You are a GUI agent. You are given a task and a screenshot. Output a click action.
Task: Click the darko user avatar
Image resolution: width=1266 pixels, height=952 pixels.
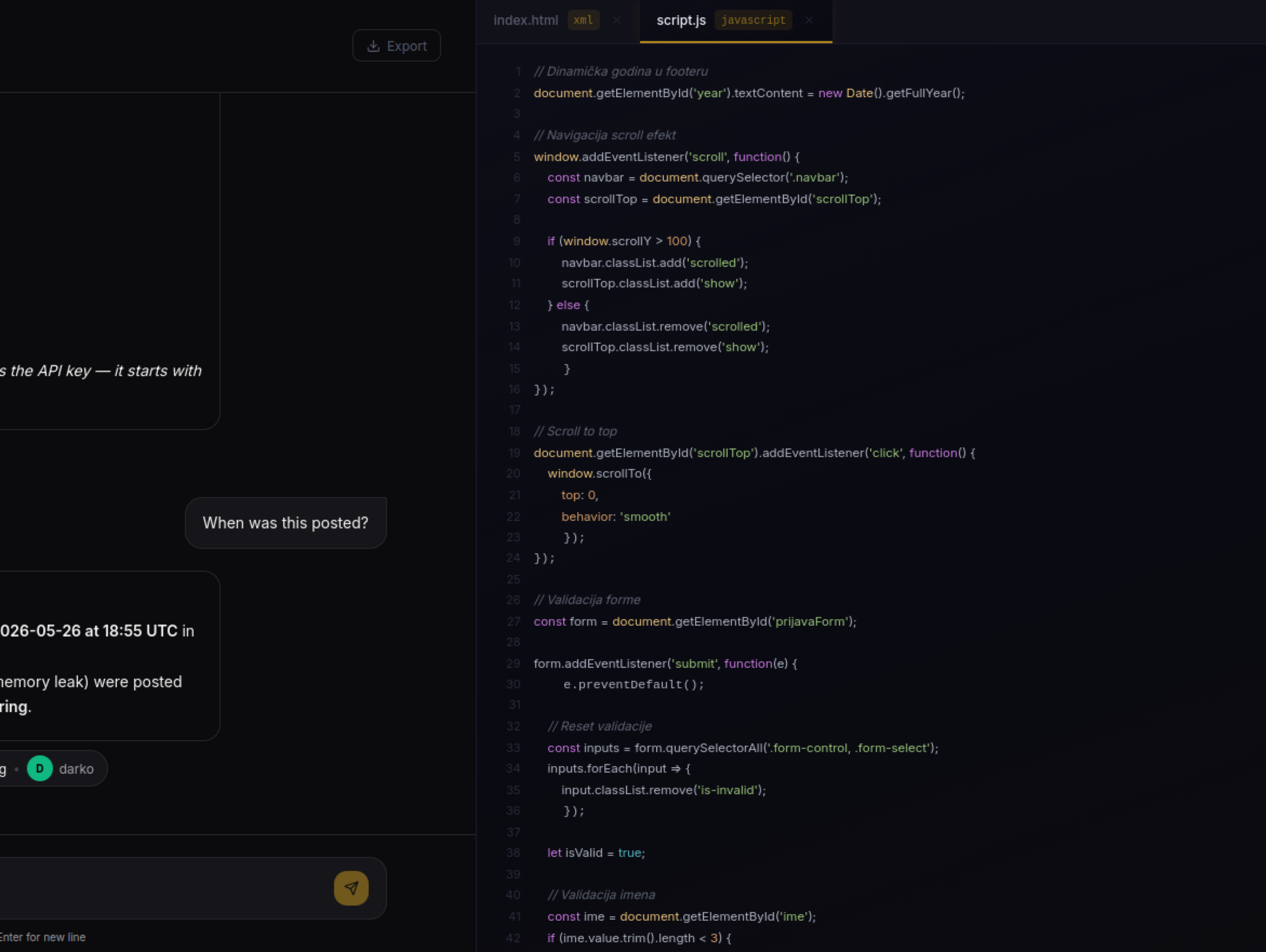(x=39, y=768)
